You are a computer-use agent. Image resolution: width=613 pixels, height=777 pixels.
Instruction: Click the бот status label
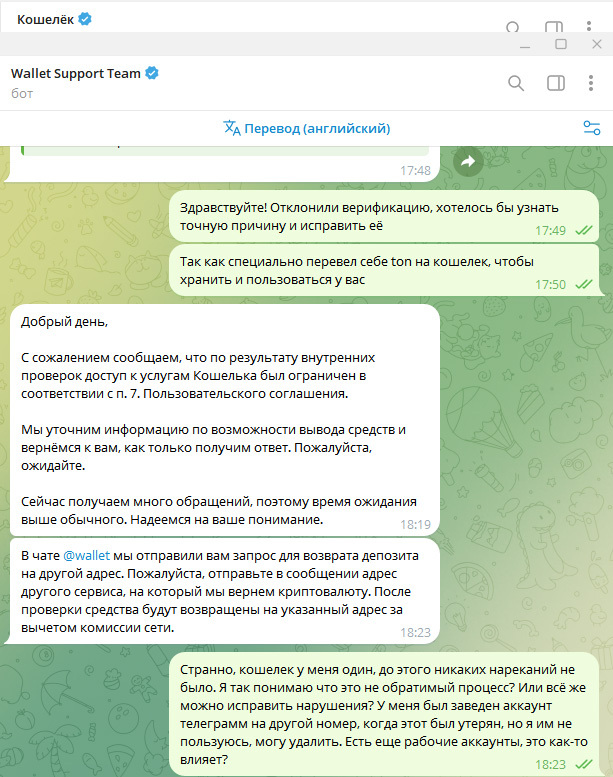[x=22, y=94]
